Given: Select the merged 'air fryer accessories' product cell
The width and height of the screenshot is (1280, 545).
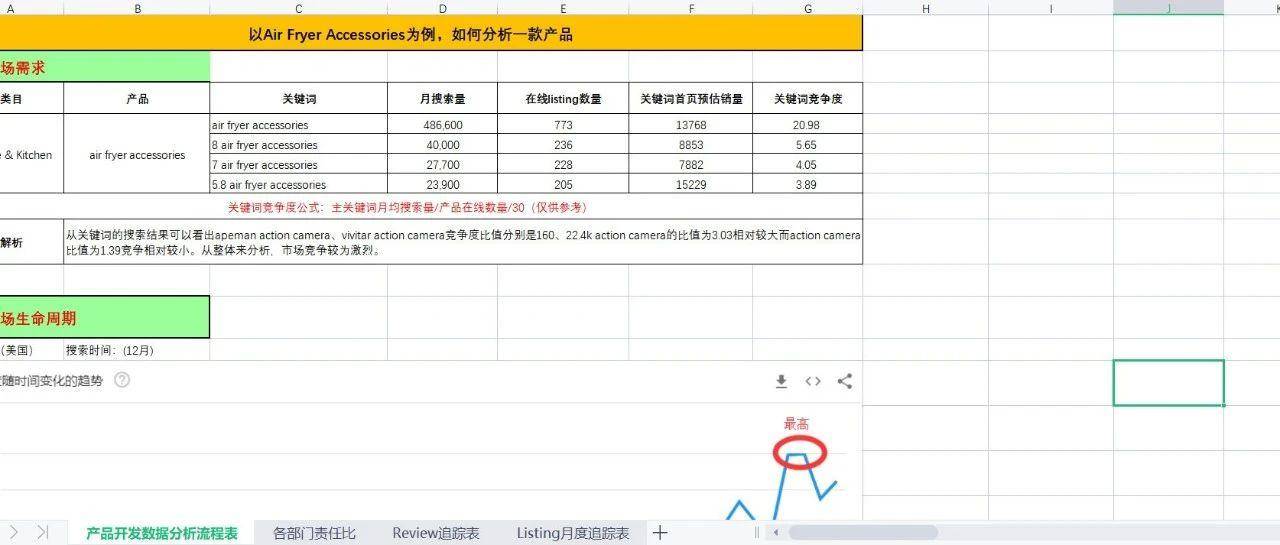Looking at the screenshot, I should pyautogui.click(x=137, y=154).
